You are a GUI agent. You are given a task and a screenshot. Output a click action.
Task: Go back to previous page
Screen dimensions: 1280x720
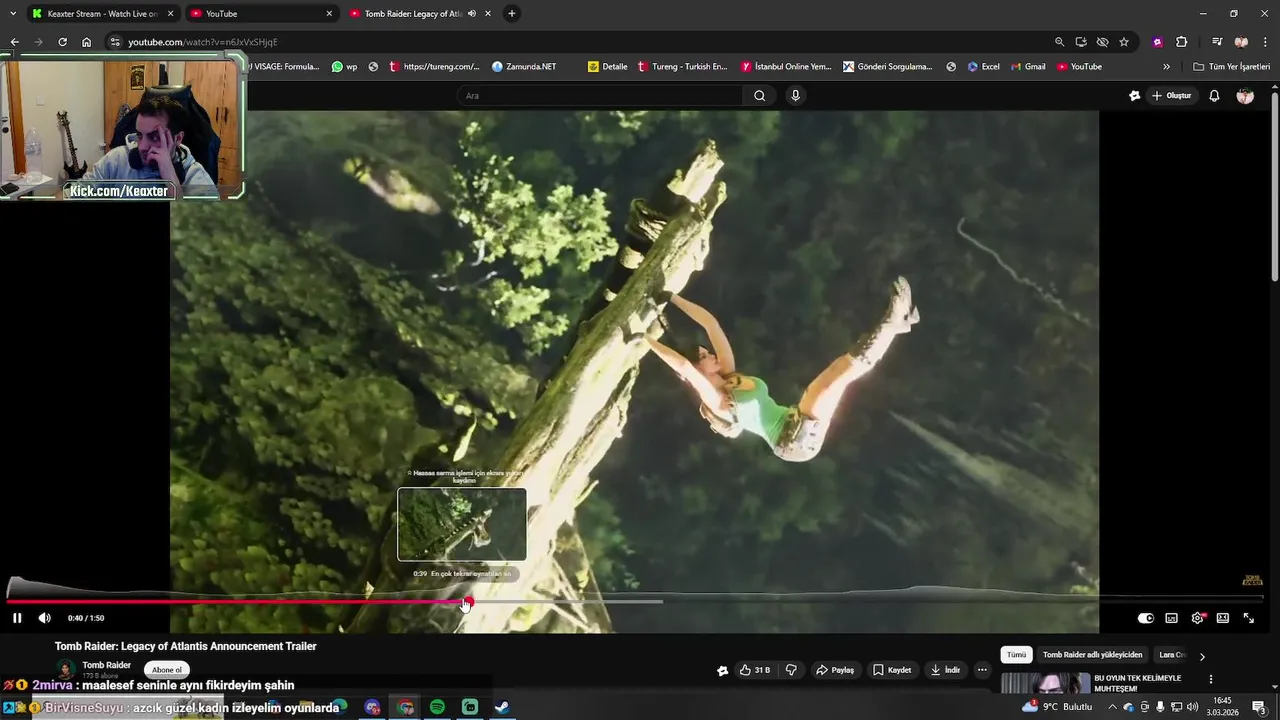point(14,42)
